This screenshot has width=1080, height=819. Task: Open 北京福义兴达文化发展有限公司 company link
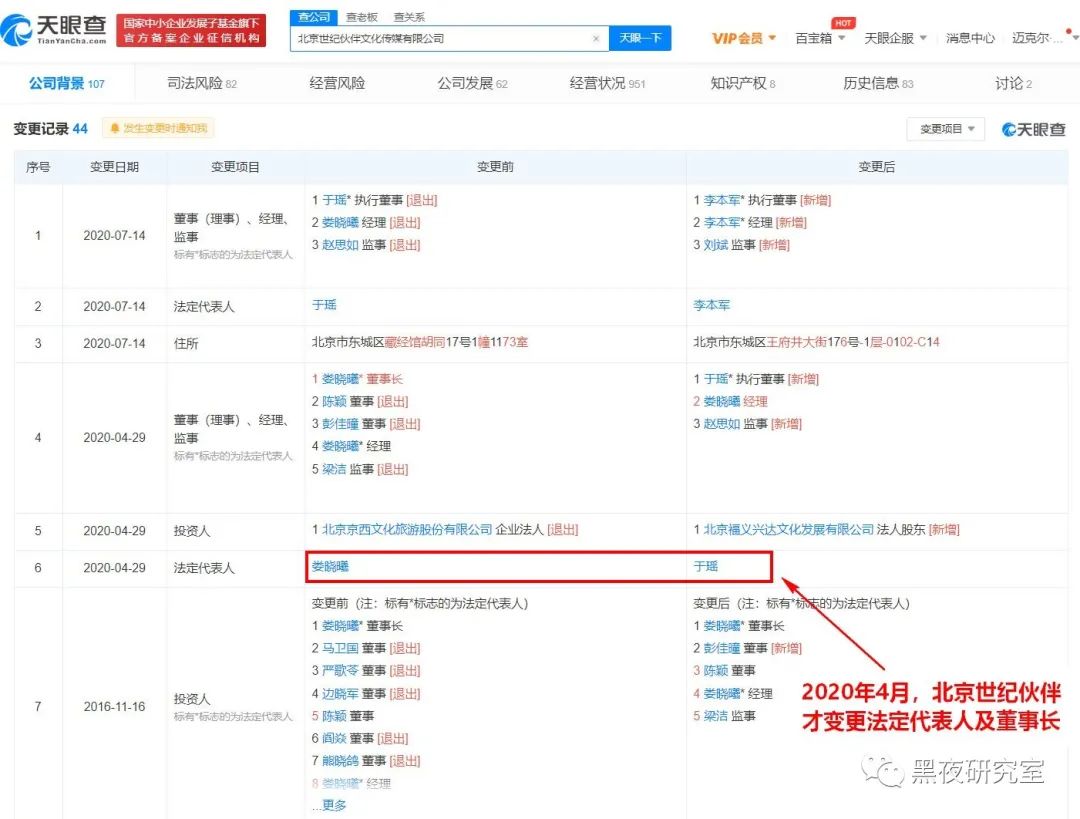[789, 529]
